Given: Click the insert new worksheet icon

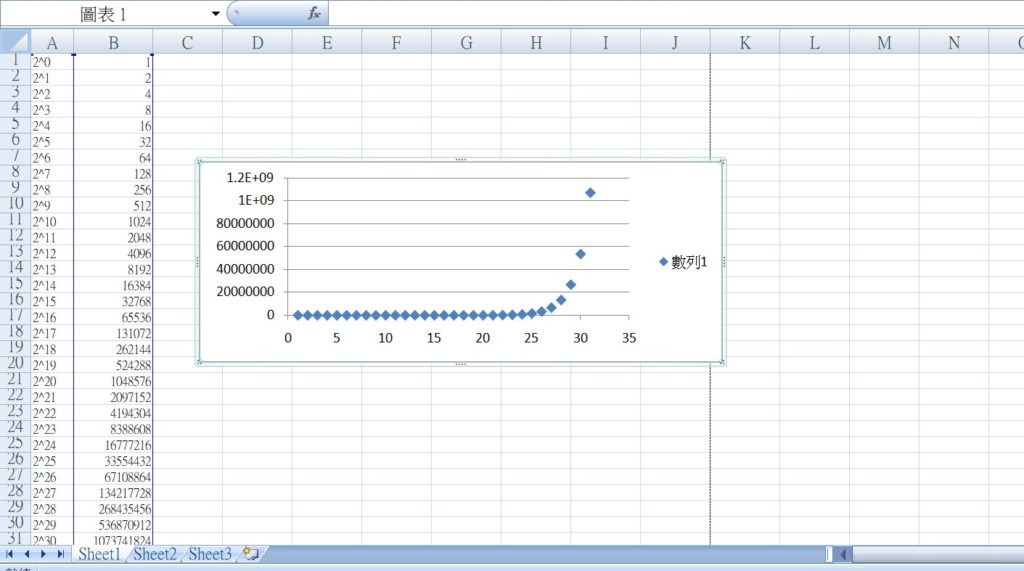Looking at the screenshot, I should point(250,554).
